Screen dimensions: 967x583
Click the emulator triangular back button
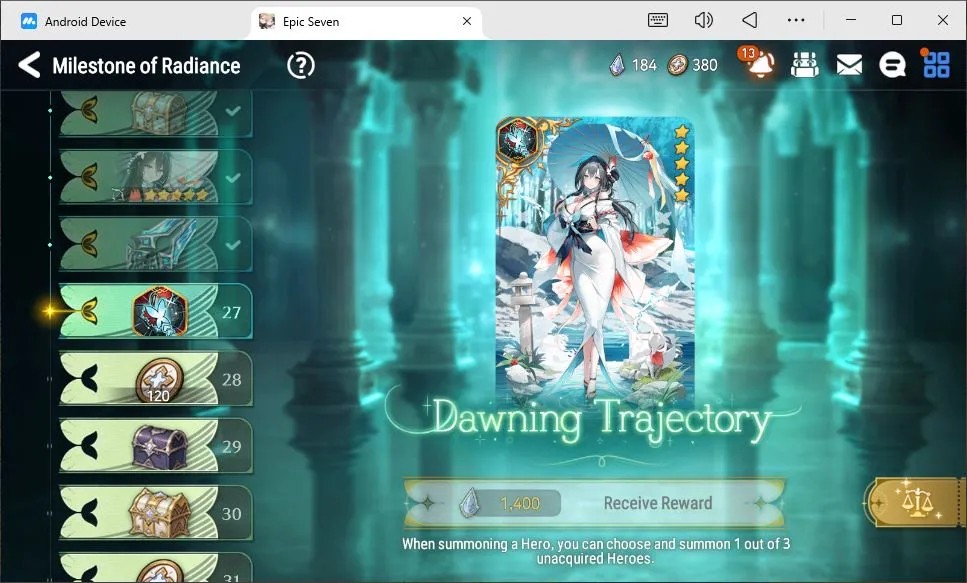pyautogui.click(x=749, y=20)
